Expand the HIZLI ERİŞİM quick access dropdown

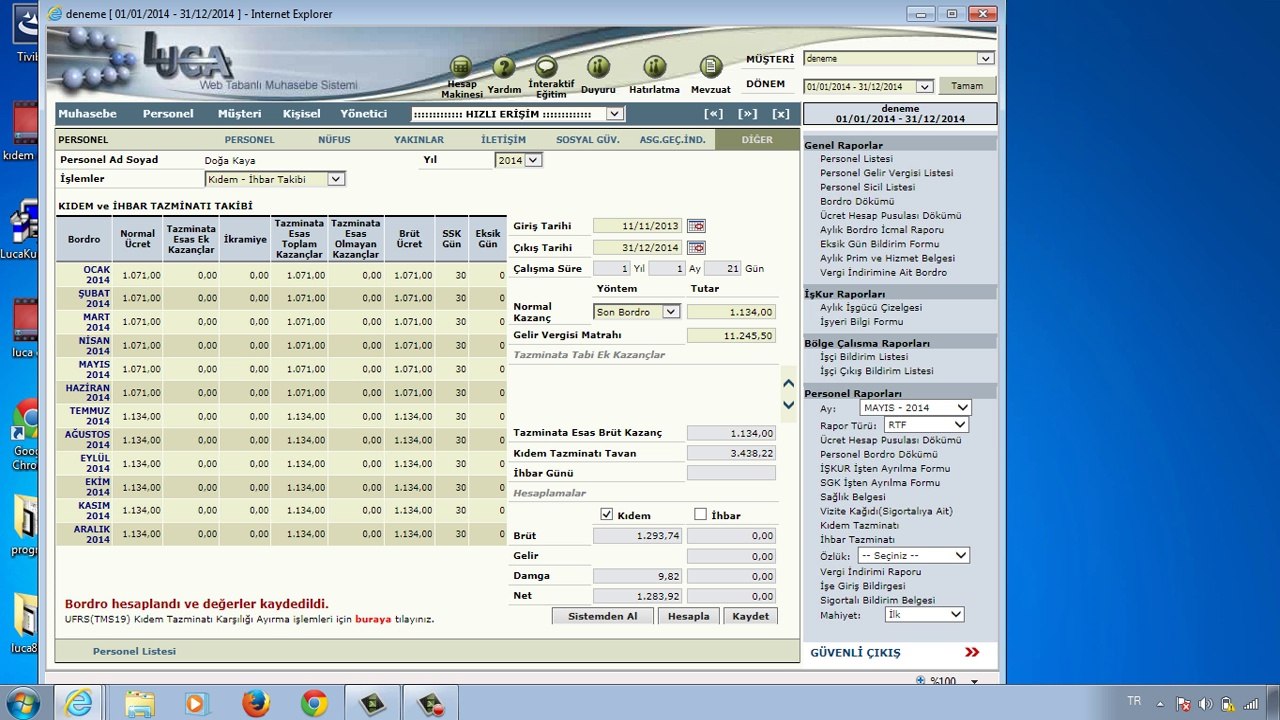(x=518, y=114)
